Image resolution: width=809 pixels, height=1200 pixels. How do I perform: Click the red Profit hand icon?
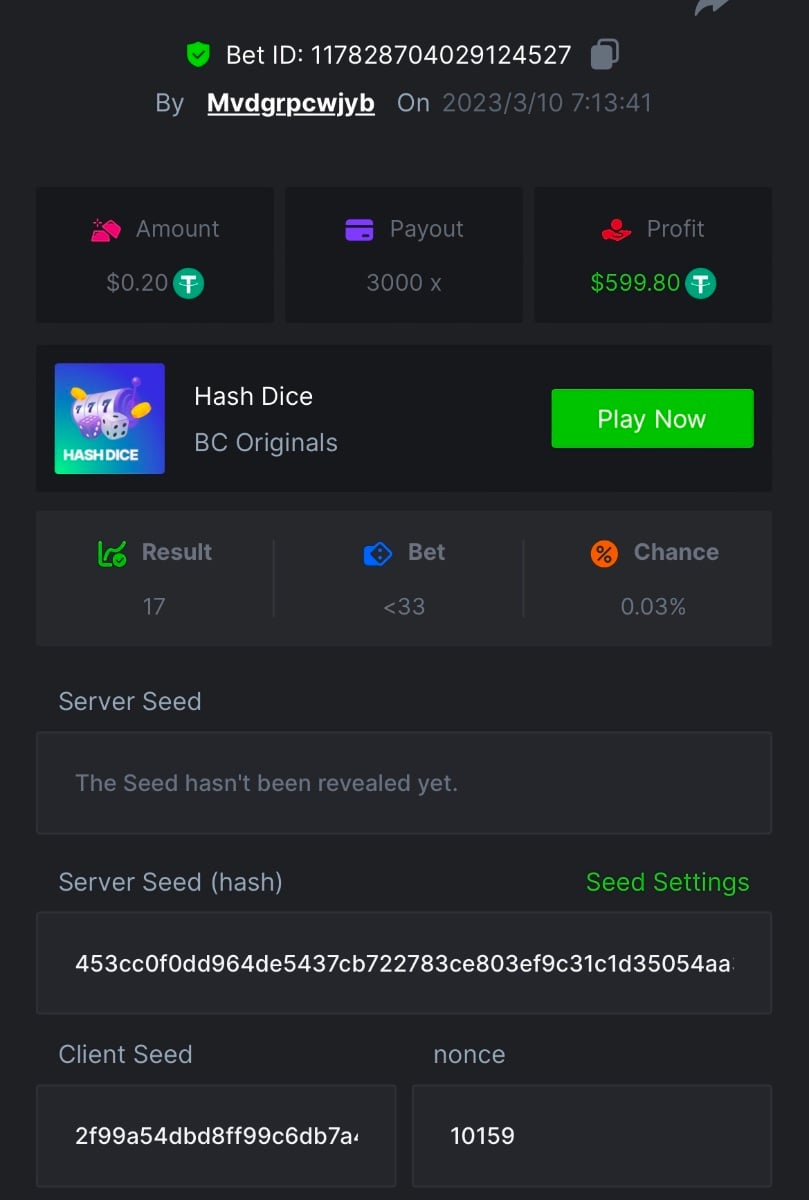pyautogui.click(x=616, y=229)
